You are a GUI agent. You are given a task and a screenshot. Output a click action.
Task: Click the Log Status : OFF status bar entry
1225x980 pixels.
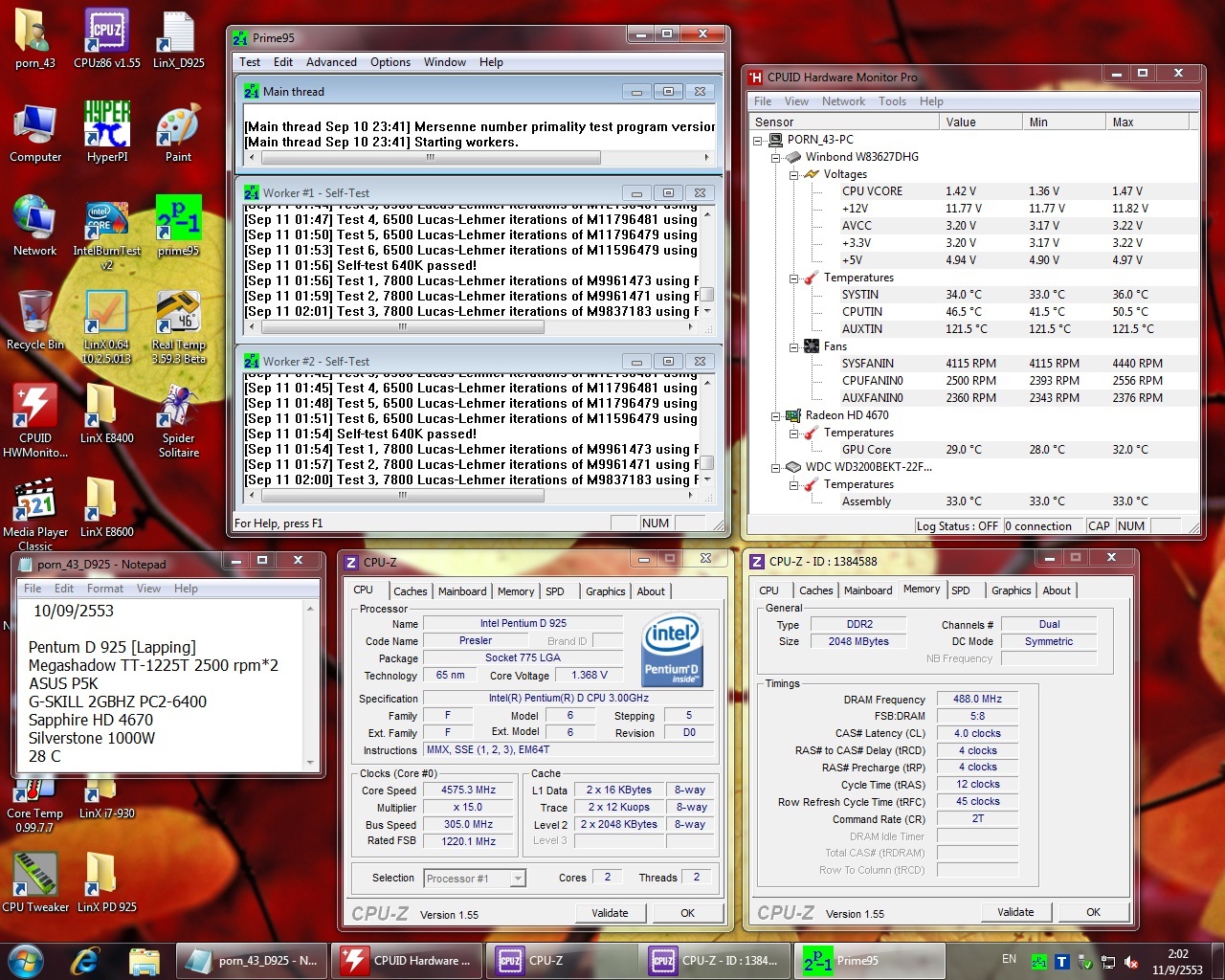click(x=957, y=526)
